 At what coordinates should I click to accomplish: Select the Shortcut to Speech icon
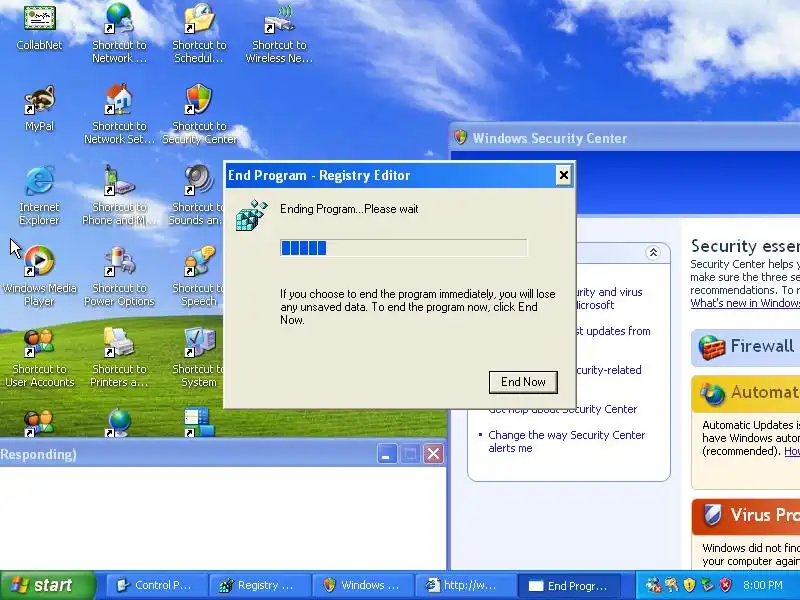click(x=199, y=276)
